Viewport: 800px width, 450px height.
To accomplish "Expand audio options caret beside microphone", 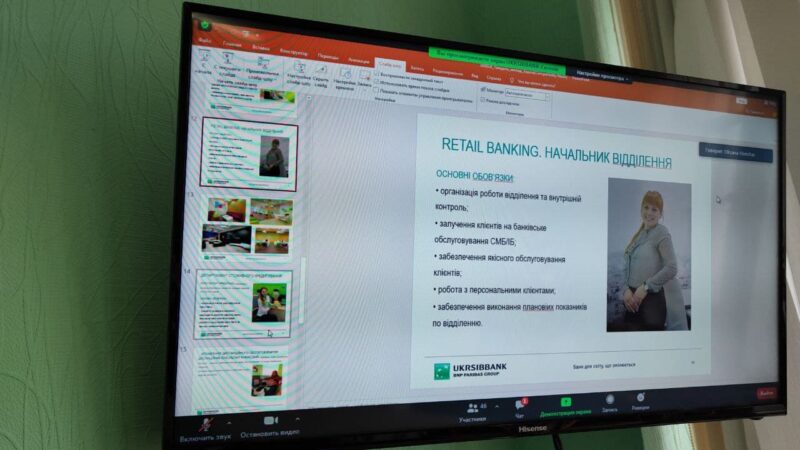I will 229,423.
